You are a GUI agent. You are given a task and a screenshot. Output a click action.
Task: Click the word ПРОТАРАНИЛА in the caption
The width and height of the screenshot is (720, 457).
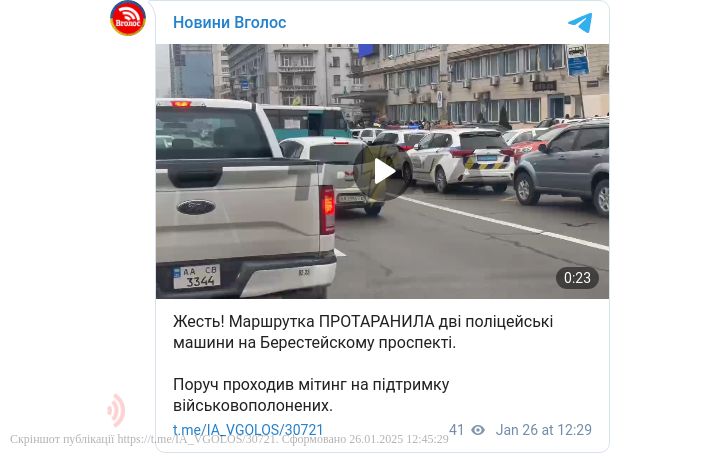coord(377,322)
